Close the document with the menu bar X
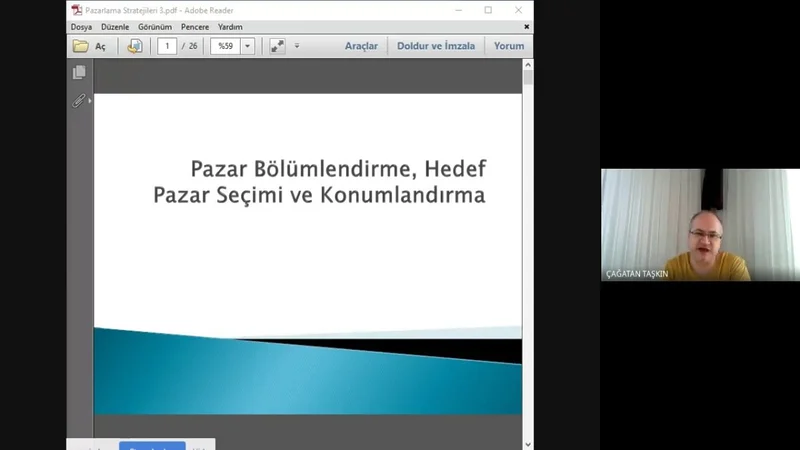This screenshot has width=800, height=450. point(527,27)
